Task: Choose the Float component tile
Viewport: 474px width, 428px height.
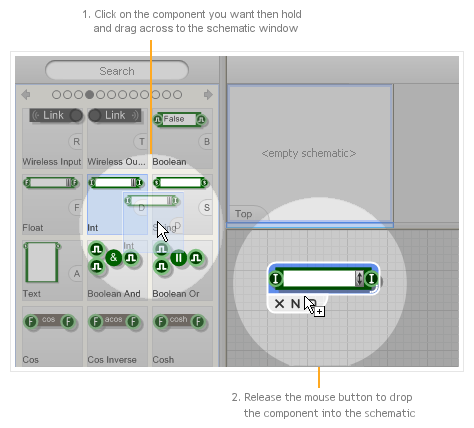Action: [52, 204]
